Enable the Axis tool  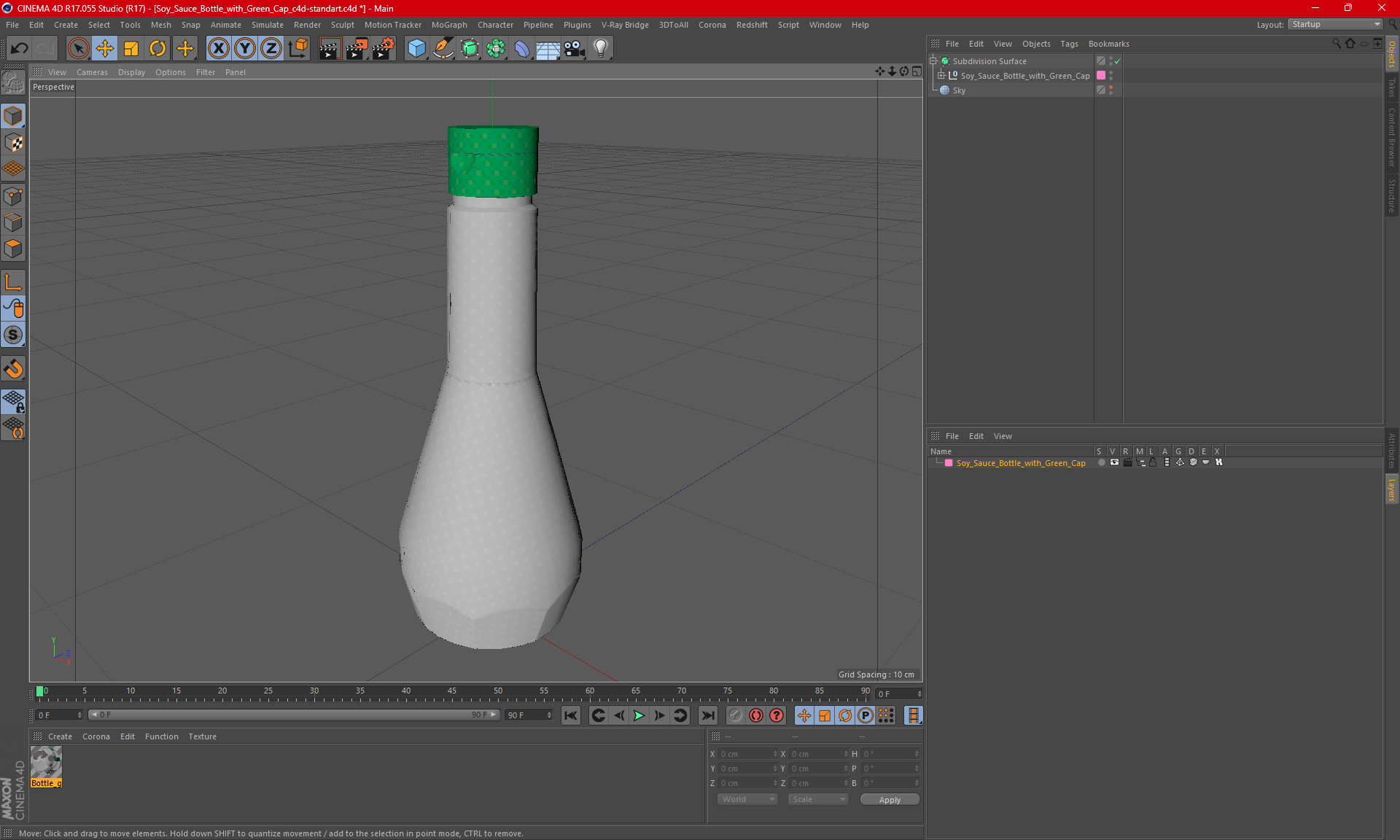[13, 282]
